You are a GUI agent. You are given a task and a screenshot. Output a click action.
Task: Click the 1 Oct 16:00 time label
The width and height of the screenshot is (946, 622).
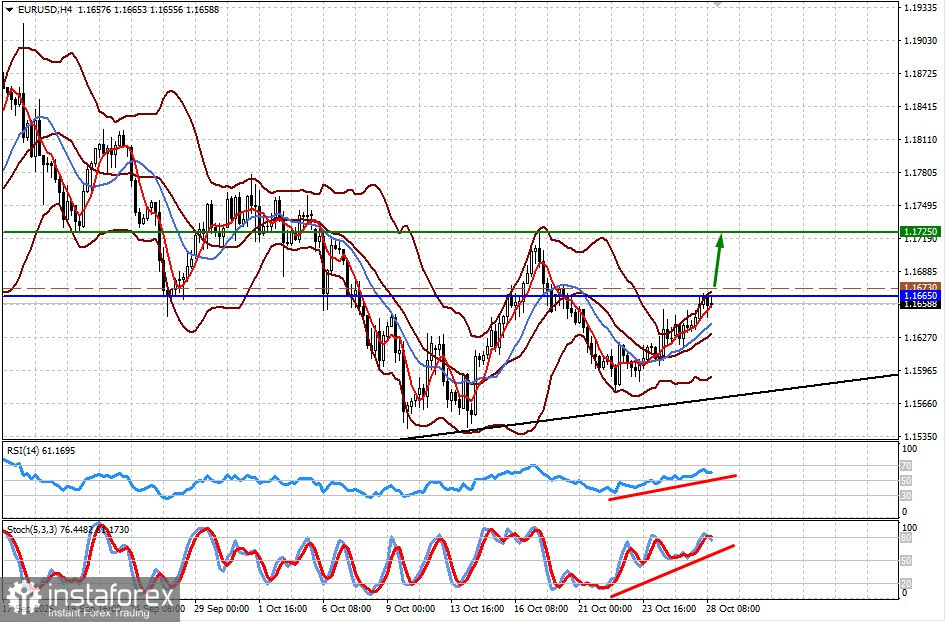(283, 609)
